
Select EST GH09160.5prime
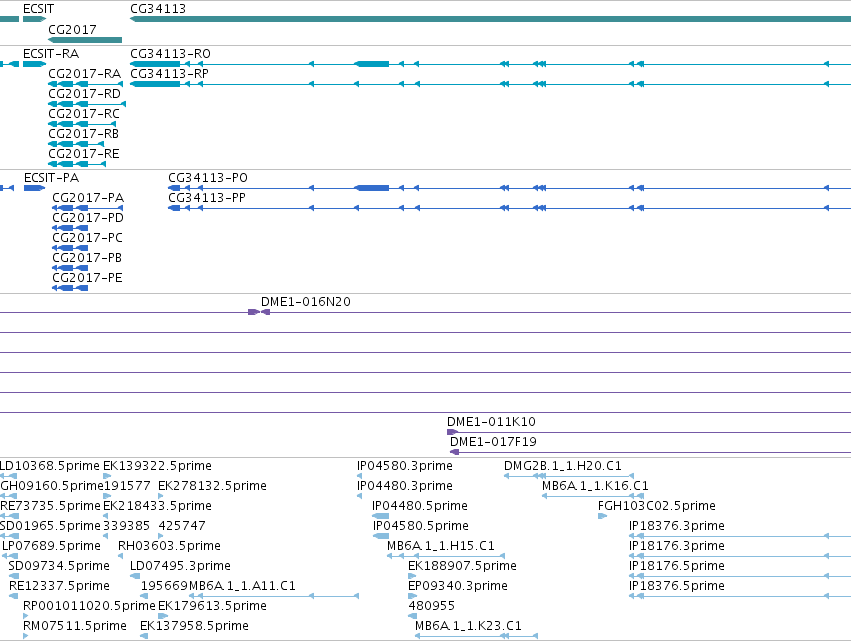tap(52, 486)
